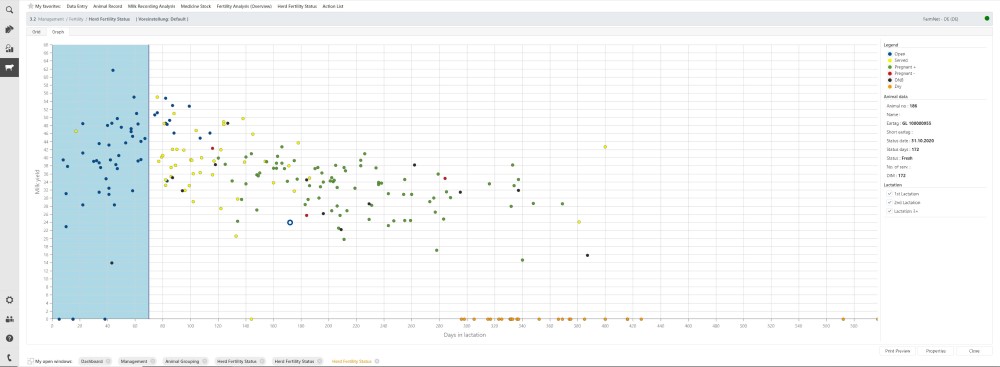The image size is (1000, 367).
Task: Open settings gear in the sidebar
Action: point(9,300)
